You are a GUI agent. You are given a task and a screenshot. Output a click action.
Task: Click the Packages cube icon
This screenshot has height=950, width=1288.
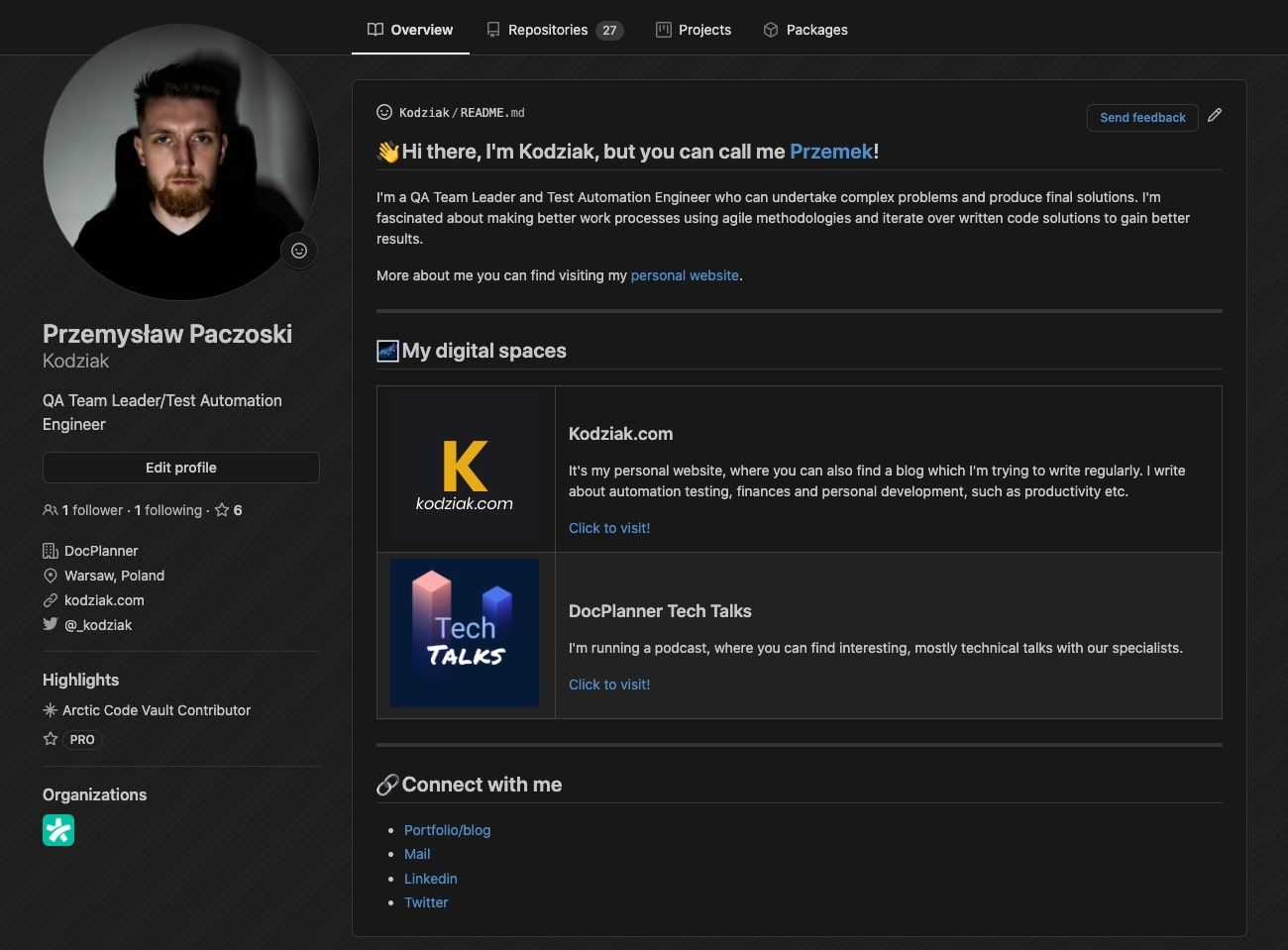pos(771,30)
